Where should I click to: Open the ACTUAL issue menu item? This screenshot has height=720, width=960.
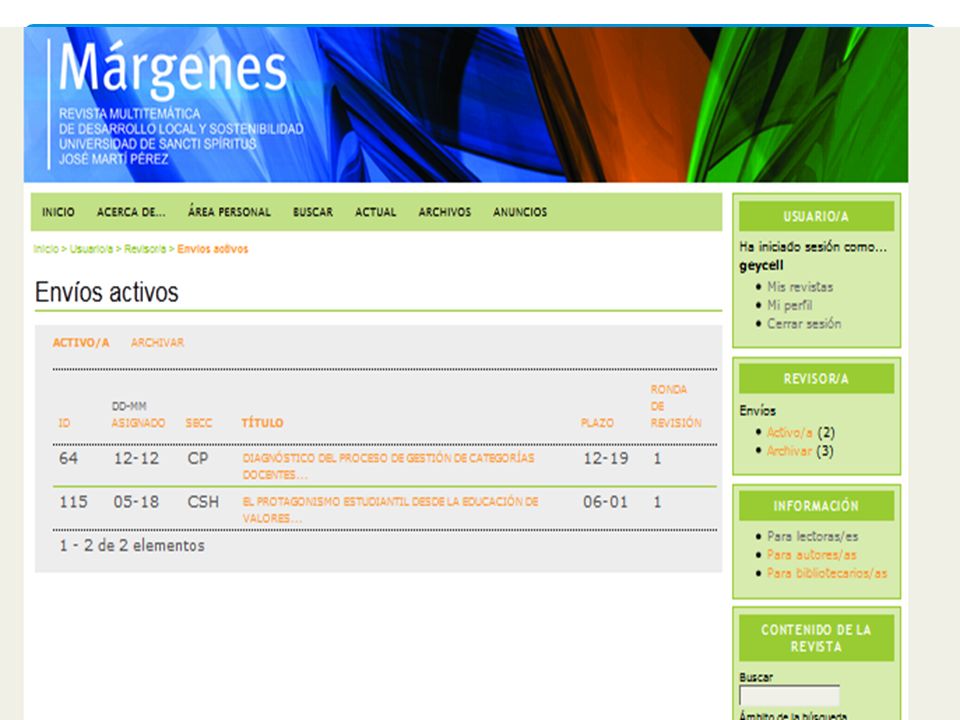click(375, 212)
